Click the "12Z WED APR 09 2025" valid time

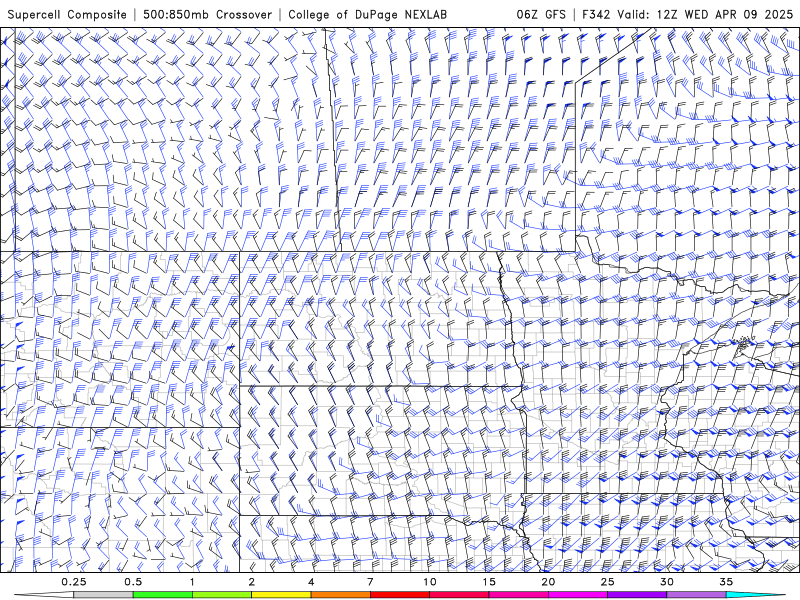tap(724, 14)
